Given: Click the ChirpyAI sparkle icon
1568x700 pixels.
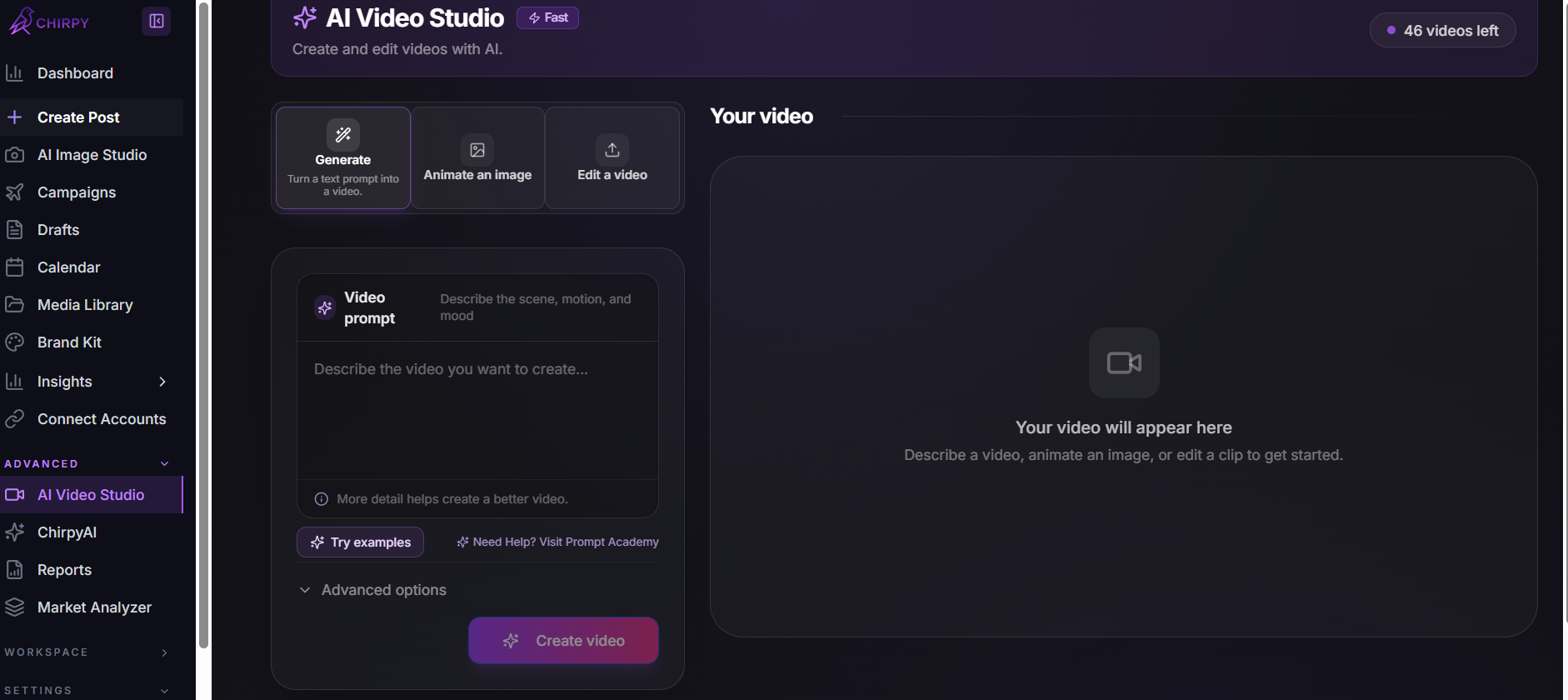Looking at the screenshot, I should point(14,532).
